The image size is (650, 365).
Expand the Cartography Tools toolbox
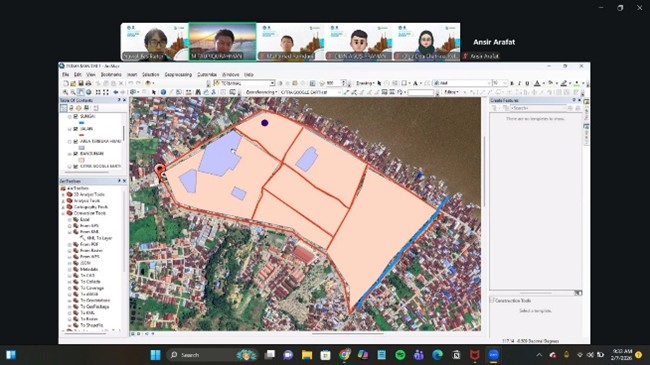(63, 207)
